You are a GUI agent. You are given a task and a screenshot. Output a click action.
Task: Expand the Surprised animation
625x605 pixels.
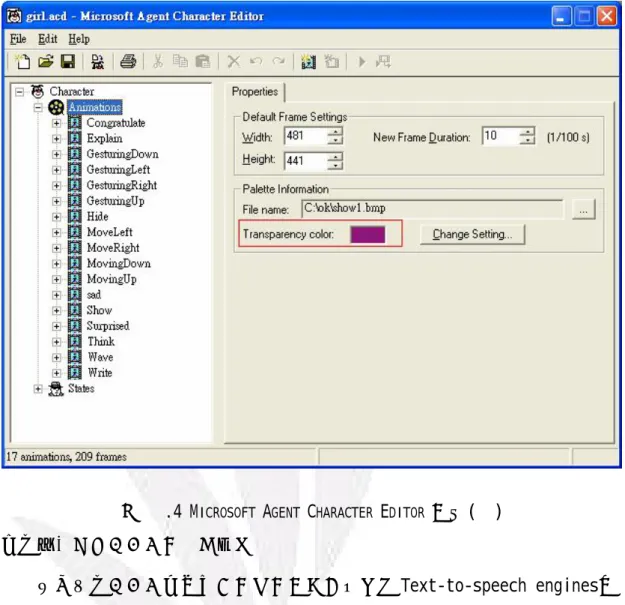(x=56, y=326)
